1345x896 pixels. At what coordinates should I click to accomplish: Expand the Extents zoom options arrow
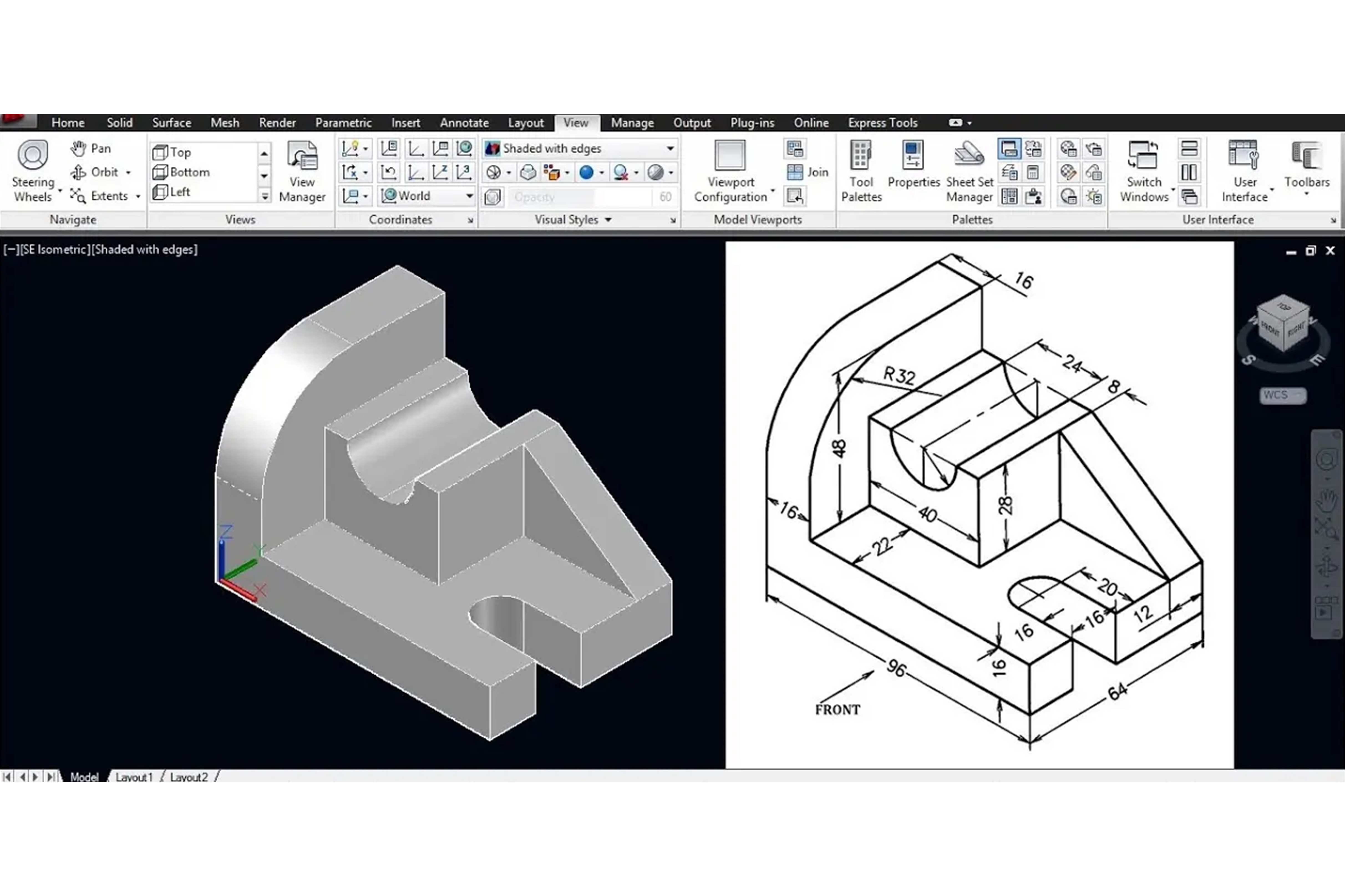[138, 196]
